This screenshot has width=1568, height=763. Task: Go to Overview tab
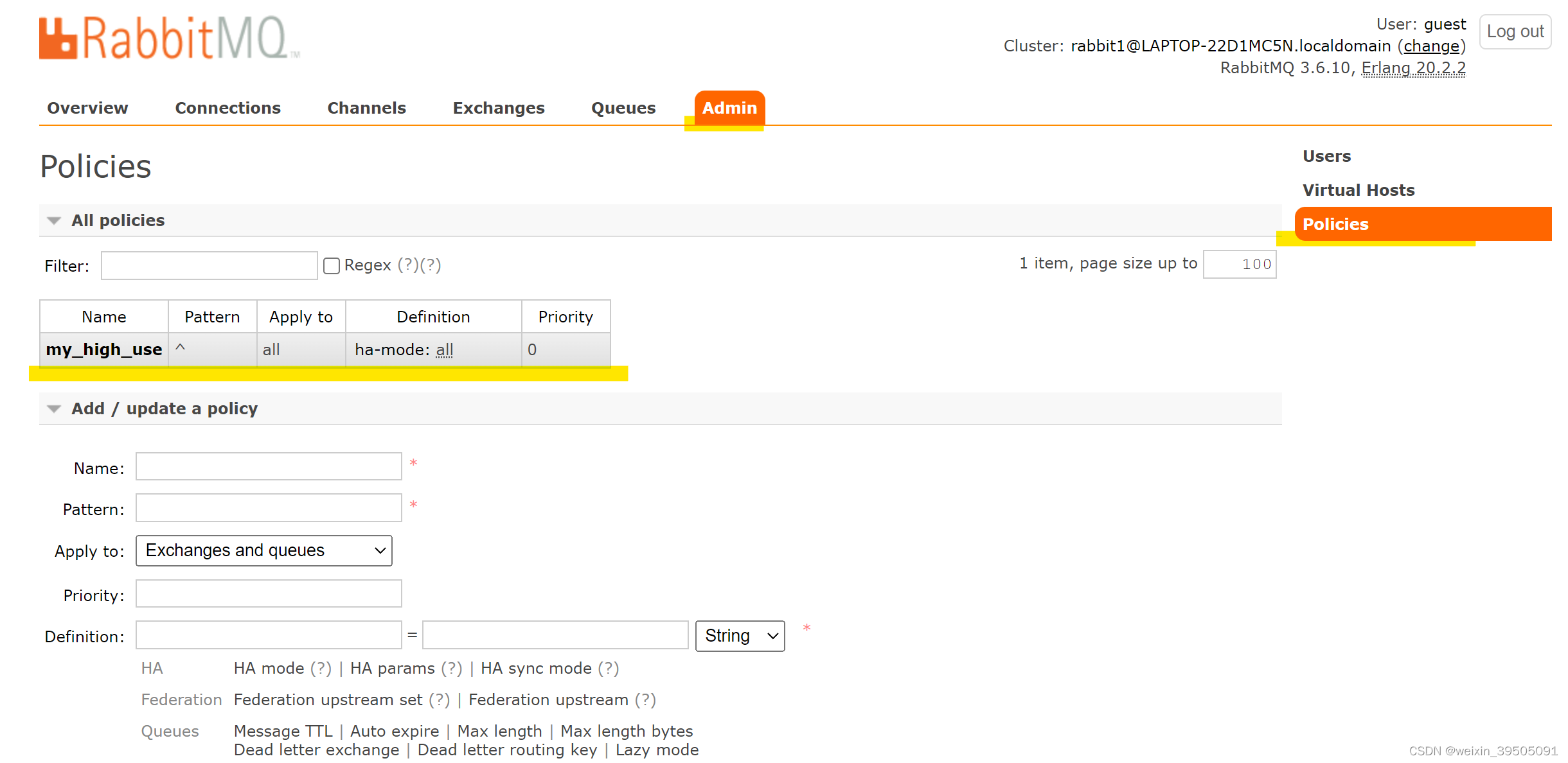tap(87, 108)
